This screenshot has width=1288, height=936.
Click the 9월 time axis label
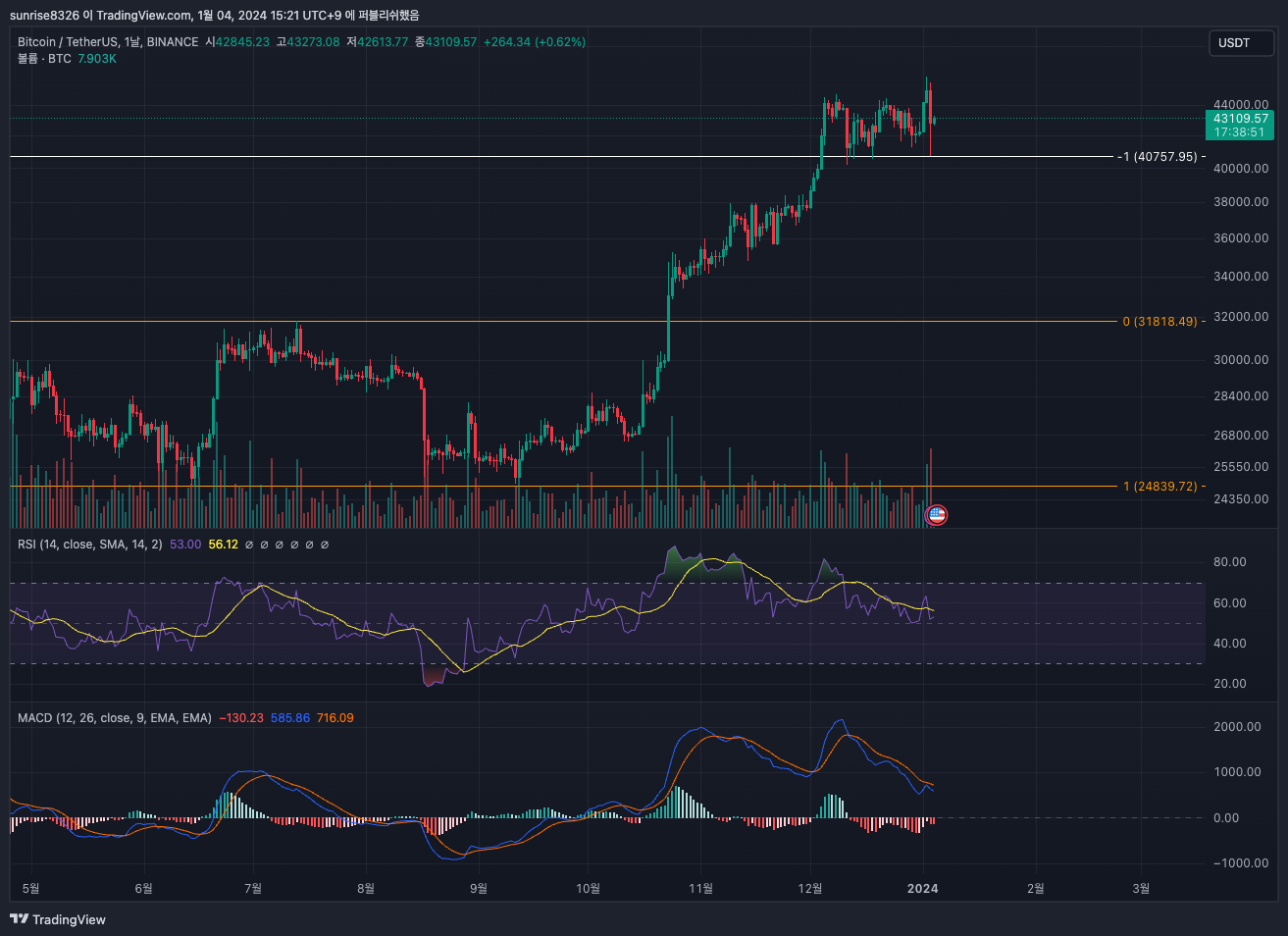479,889
